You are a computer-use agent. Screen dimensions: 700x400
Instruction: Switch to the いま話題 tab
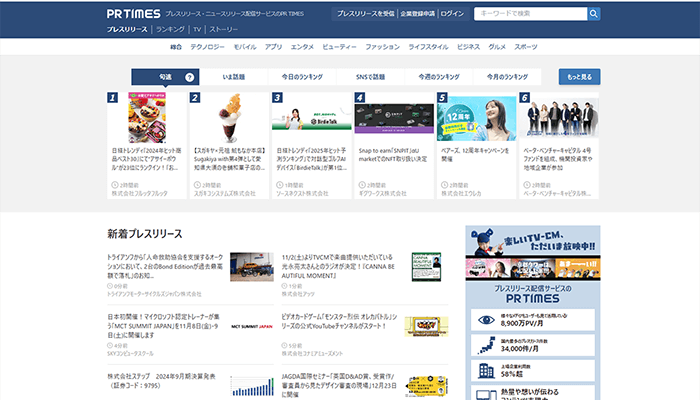[233, 77]
